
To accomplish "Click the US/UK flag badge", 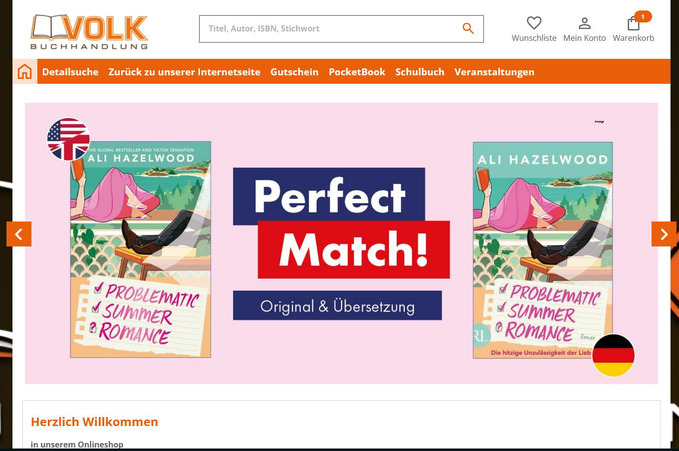I will (x=68, y=139).
